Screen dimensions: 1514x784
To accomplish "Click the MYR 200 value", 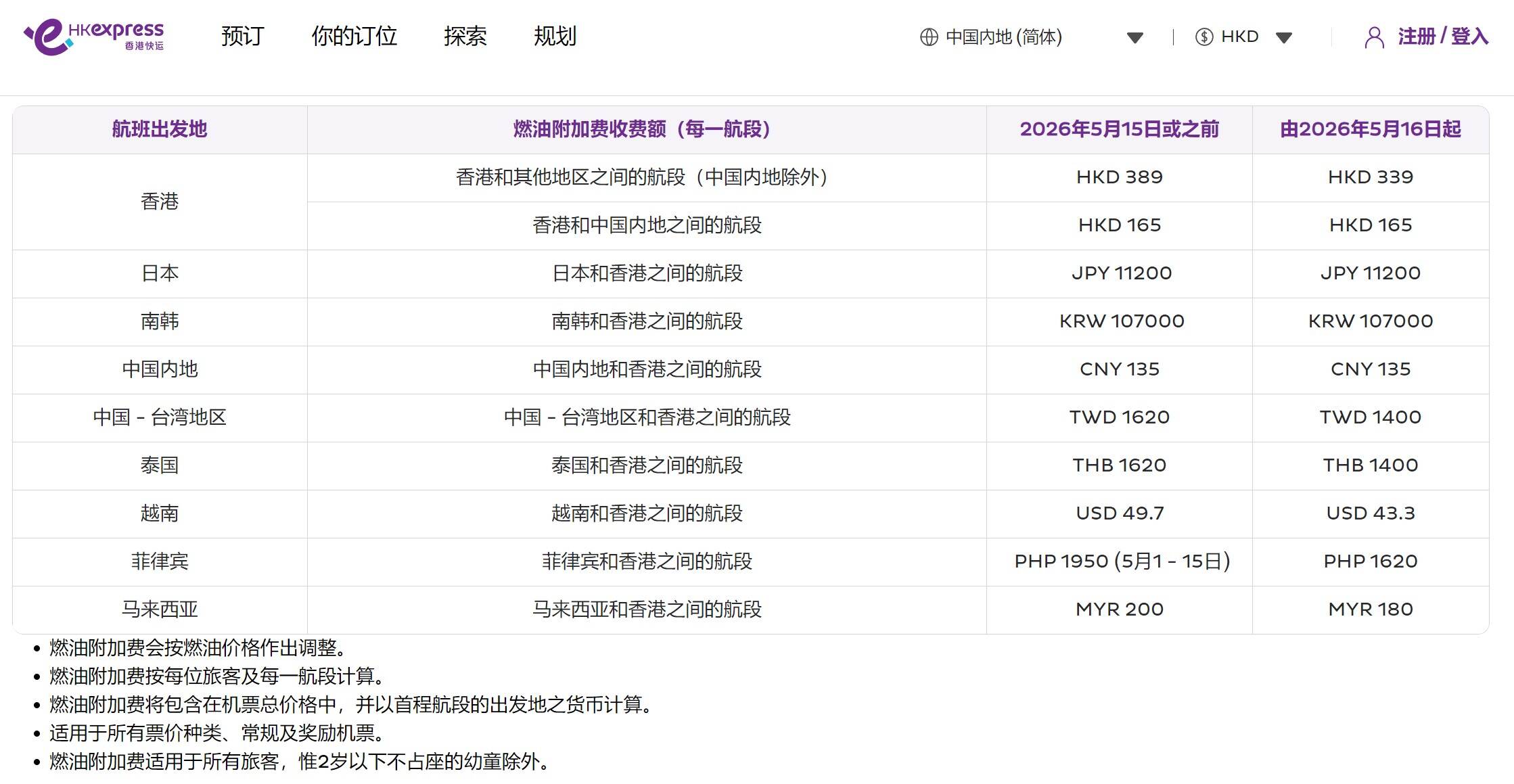I will point(1120,609).
